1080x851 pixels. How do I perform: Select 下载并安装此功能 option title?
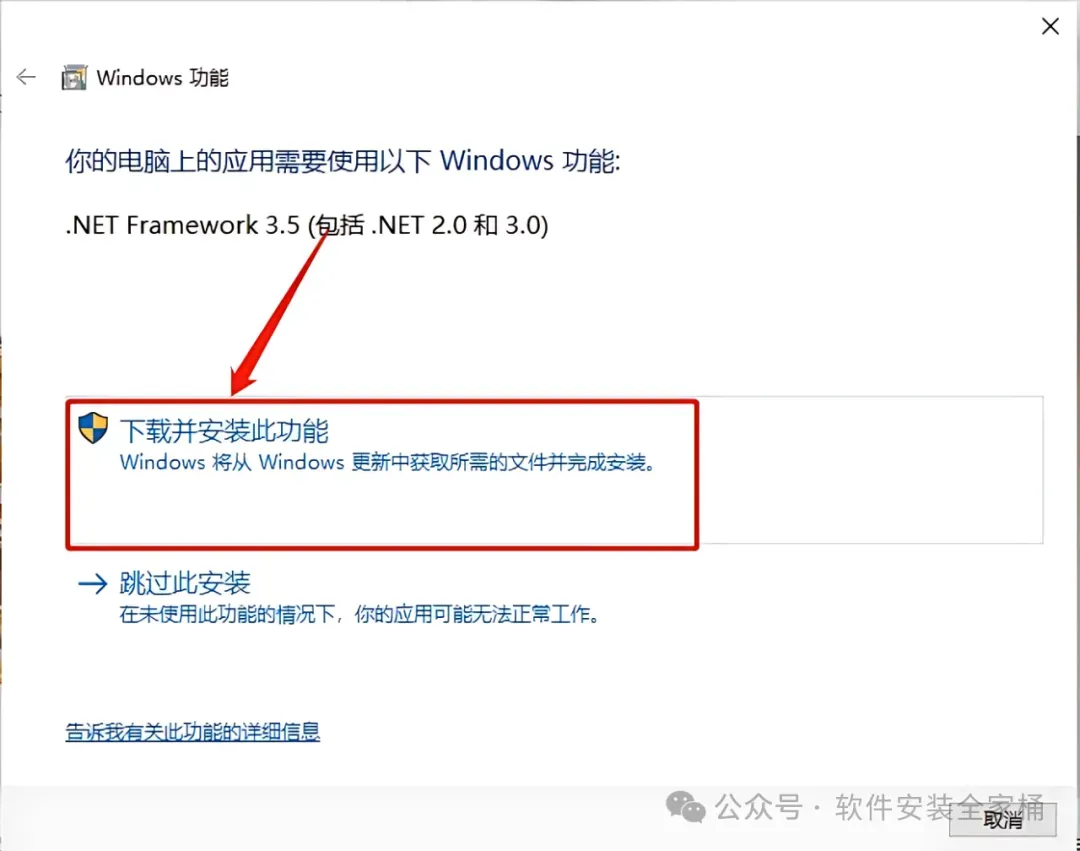point(225,431)
